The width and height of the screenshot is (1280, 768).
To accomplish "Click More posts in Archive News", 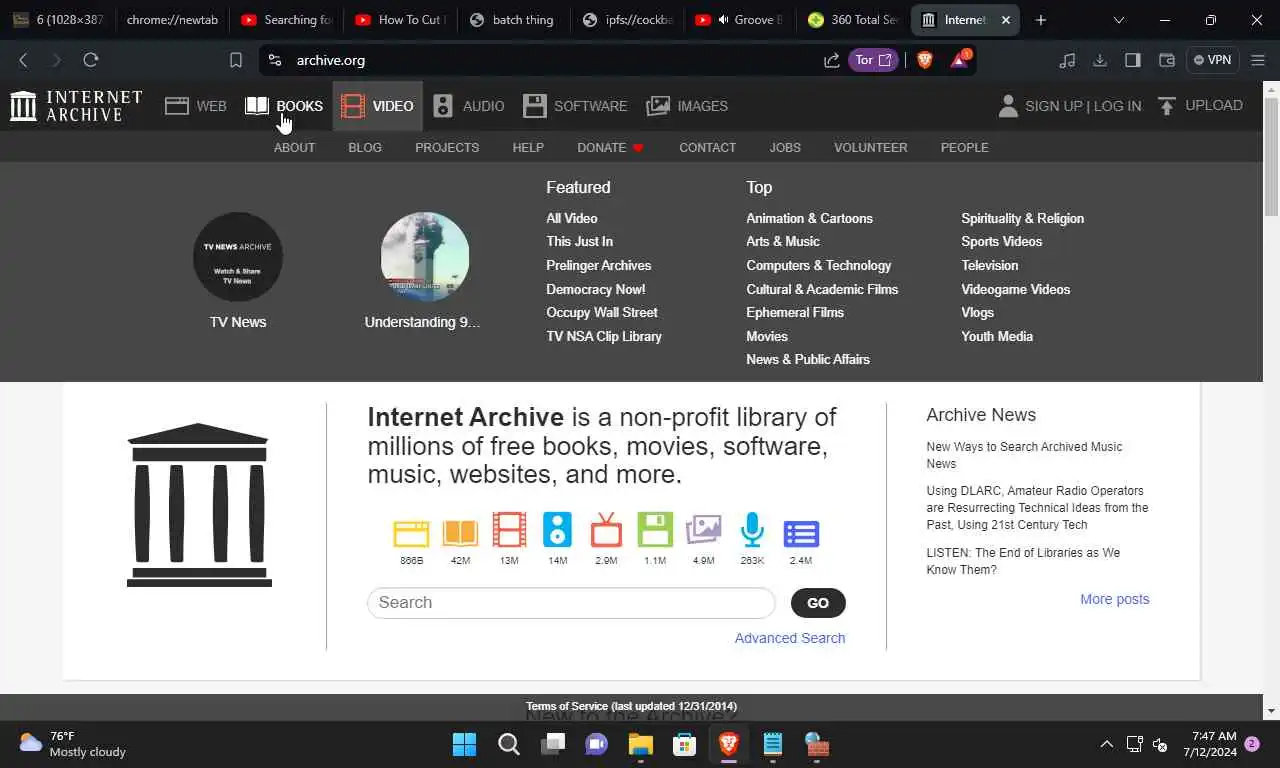I will click(1114, 599).
